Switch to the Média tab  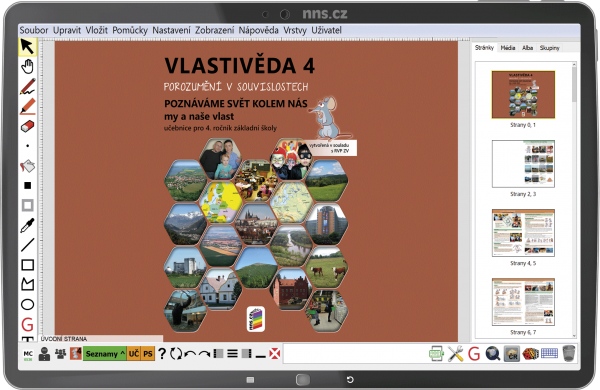click(x=508, y=48)
